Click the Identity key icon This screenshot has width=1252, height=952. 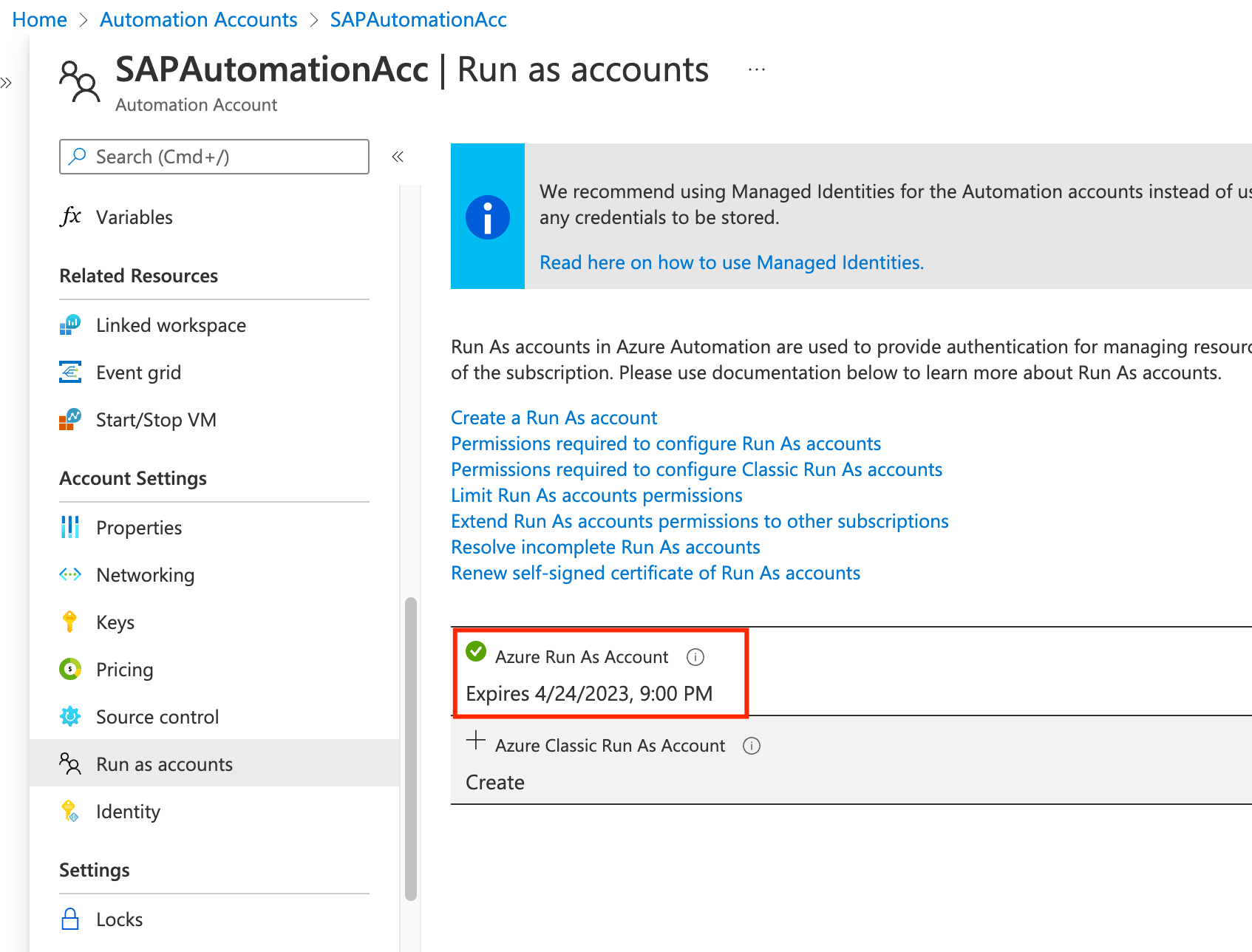pos(70,811)
